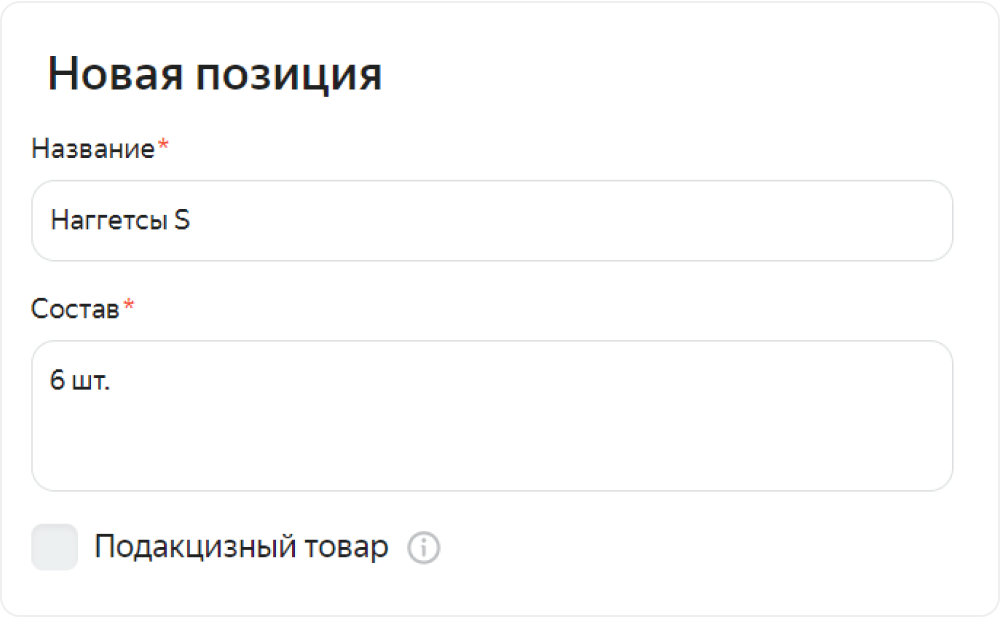Click the word товар in checkbox label

pos(346,547)
